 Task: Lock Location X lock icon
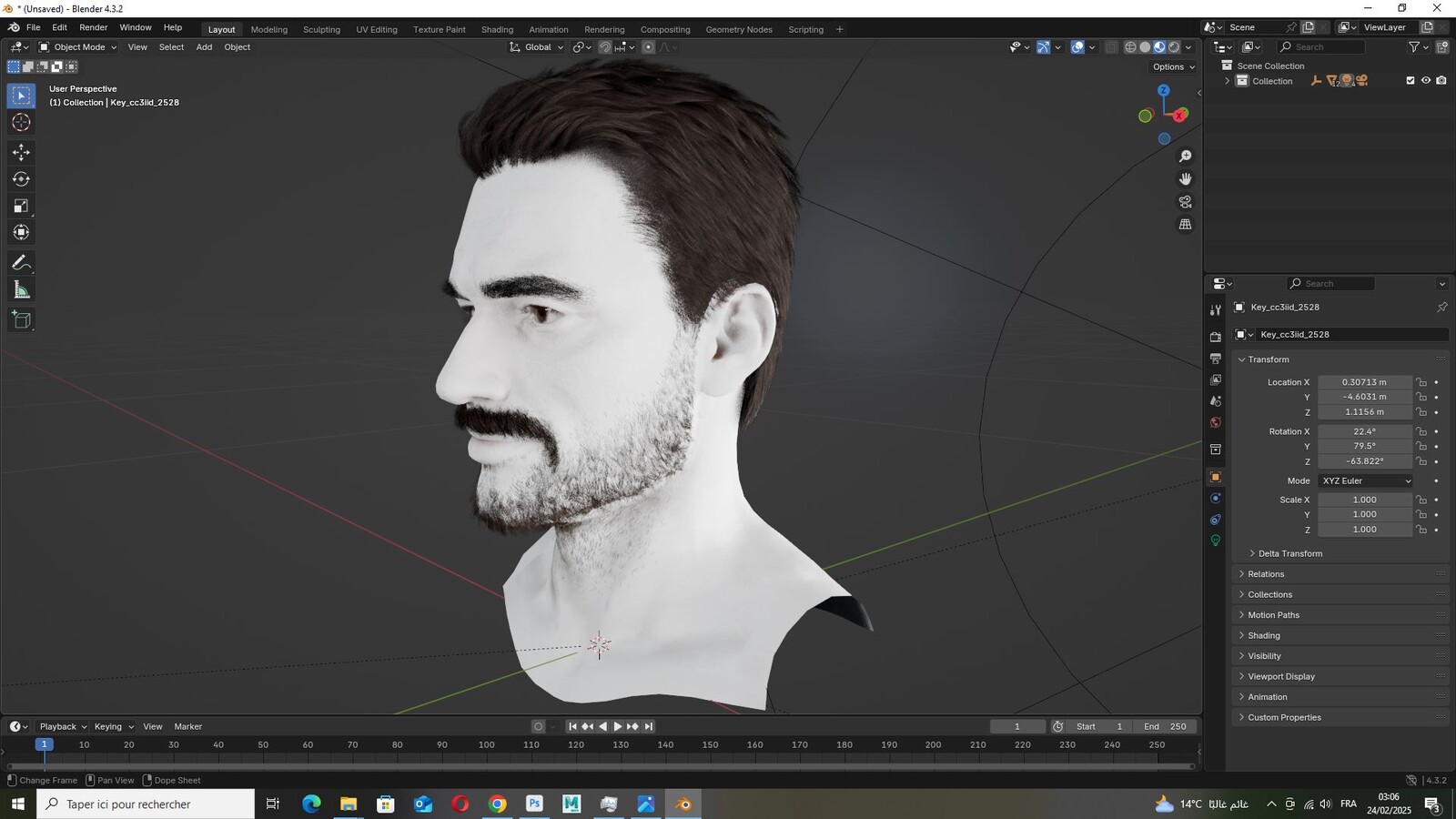[x=1421, y=382]
